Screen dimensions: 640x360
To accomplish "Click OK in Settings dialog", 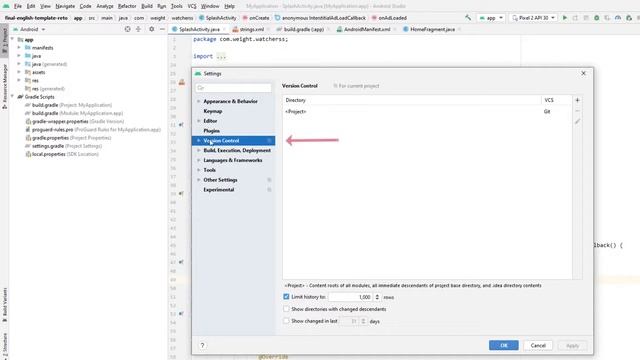I will (x=504, y=345).
